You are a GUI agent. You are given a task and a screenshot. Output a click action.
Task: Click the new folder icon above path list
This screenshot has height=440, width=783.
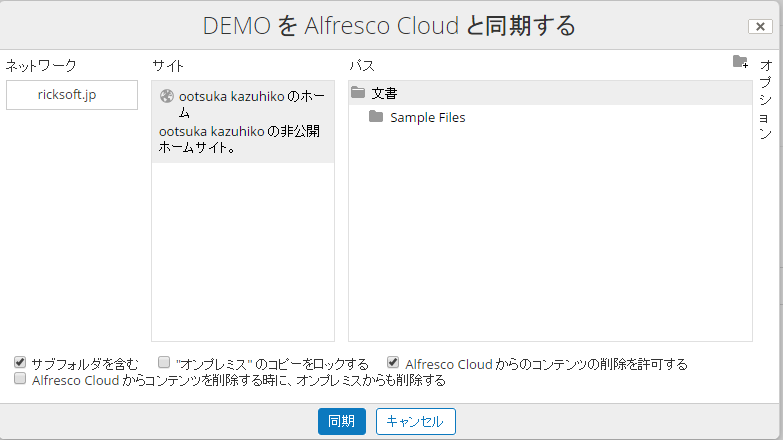tap(740, 62)
